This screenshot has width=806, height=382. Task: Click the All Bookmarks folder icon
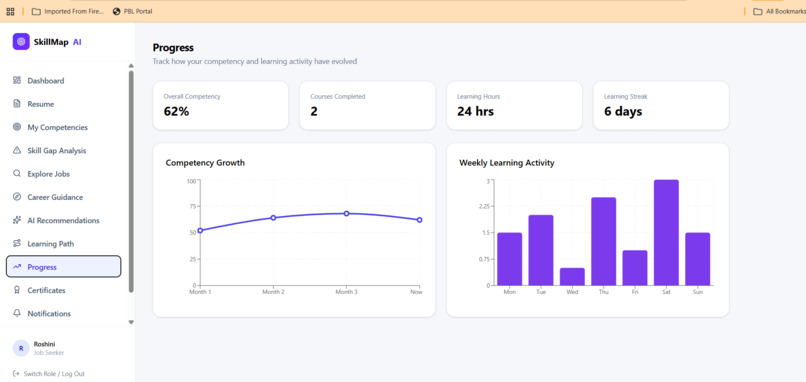point(758,11)
